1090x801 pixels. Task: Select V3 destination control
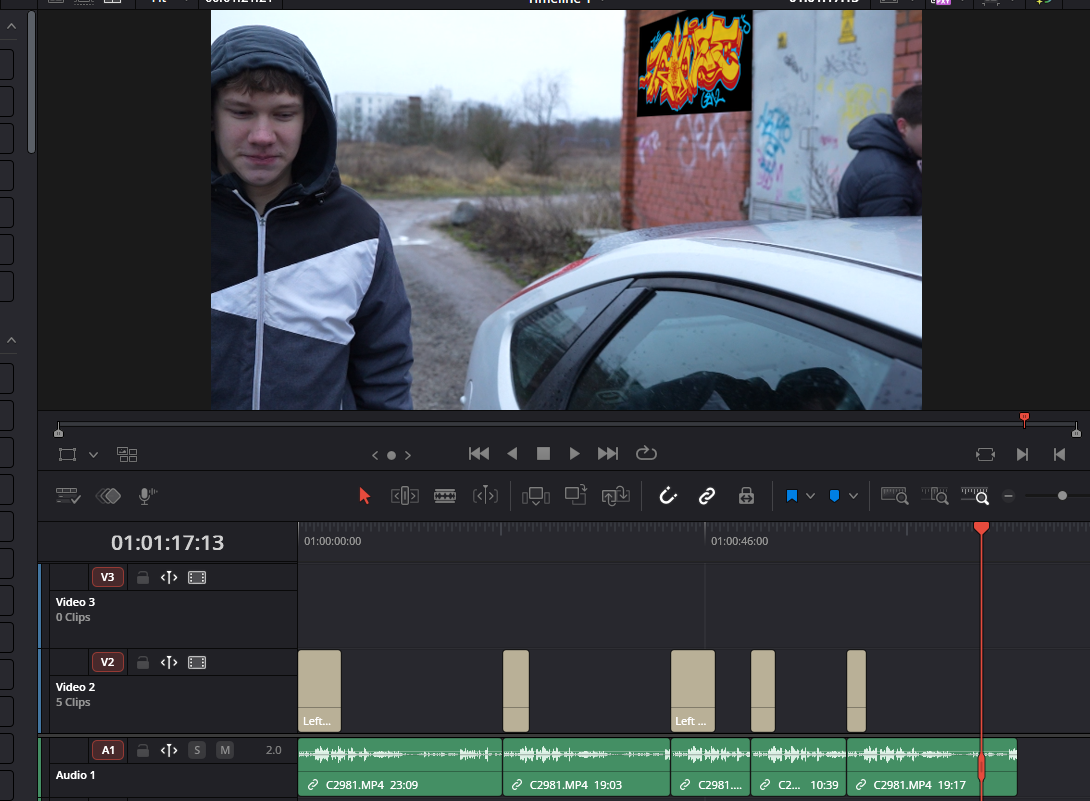click(108, 577)
